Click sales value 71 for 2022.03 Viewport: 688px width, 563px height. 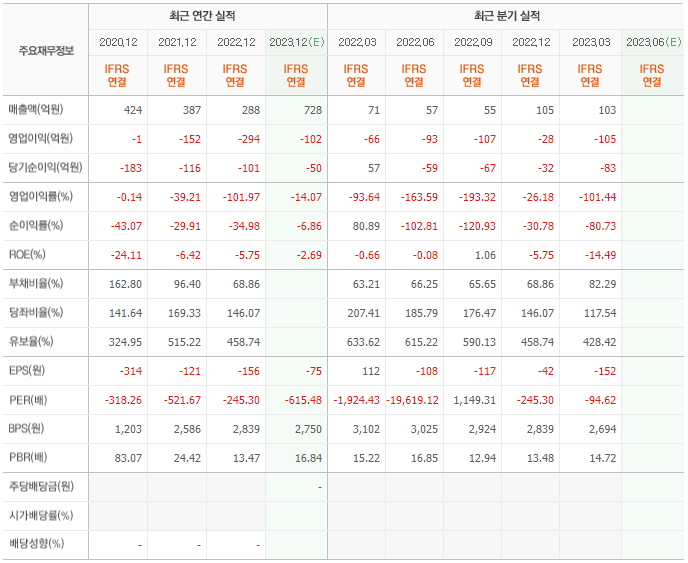point(374,110)
